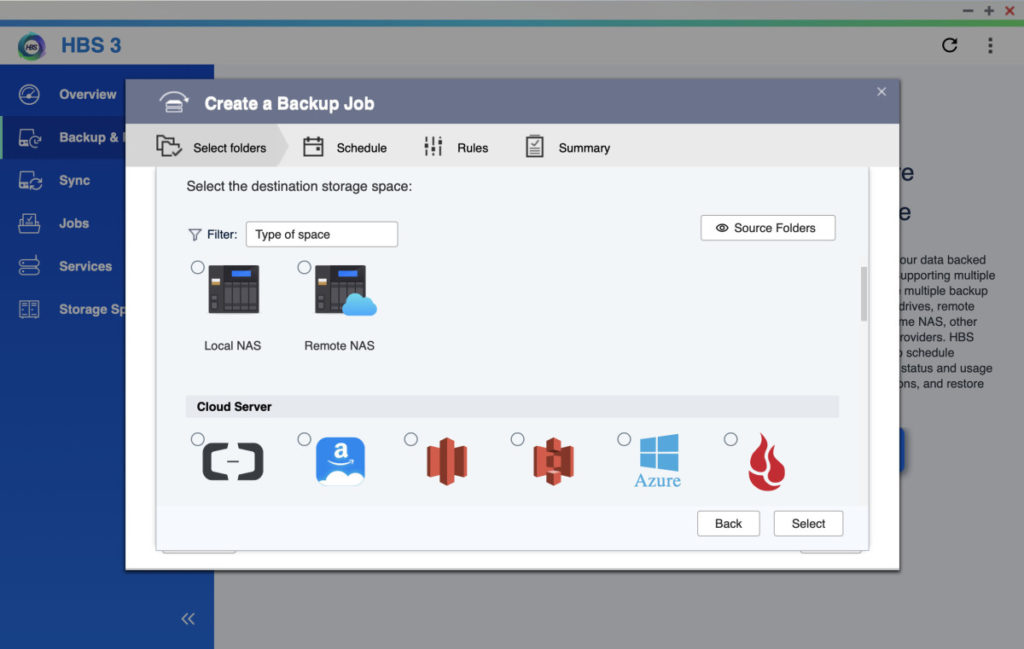Close the Create a Backup Job dialog
The width and height of the screenshot is (1024, 649).
882,91
